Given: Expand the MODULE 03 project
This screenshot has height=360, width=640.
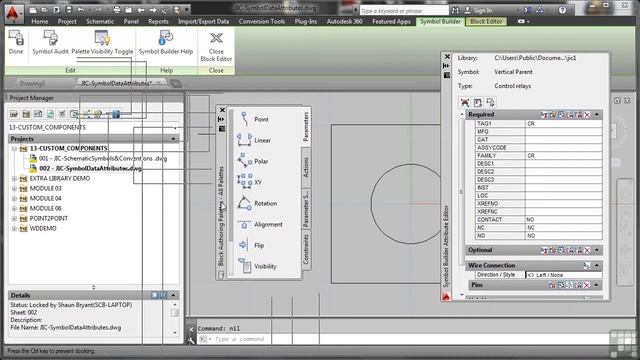Looking at the screenshot, I should [14, 189].
